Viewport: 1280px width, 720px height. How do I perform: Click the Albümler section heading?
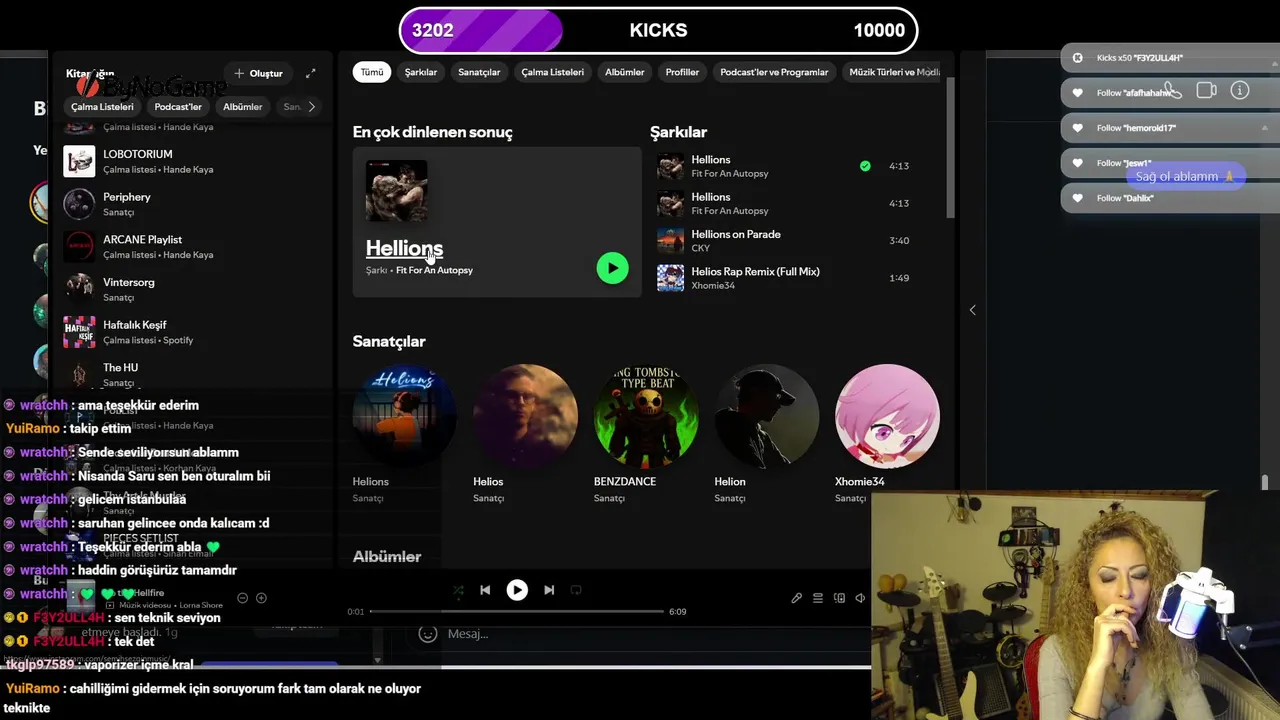tap(387, 556)
